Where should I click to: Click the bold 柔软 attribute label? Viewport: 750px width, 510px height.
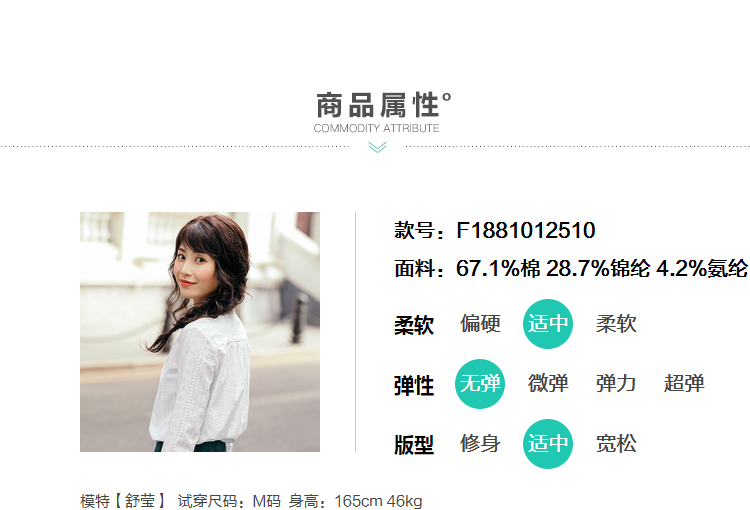coord(414,325)
